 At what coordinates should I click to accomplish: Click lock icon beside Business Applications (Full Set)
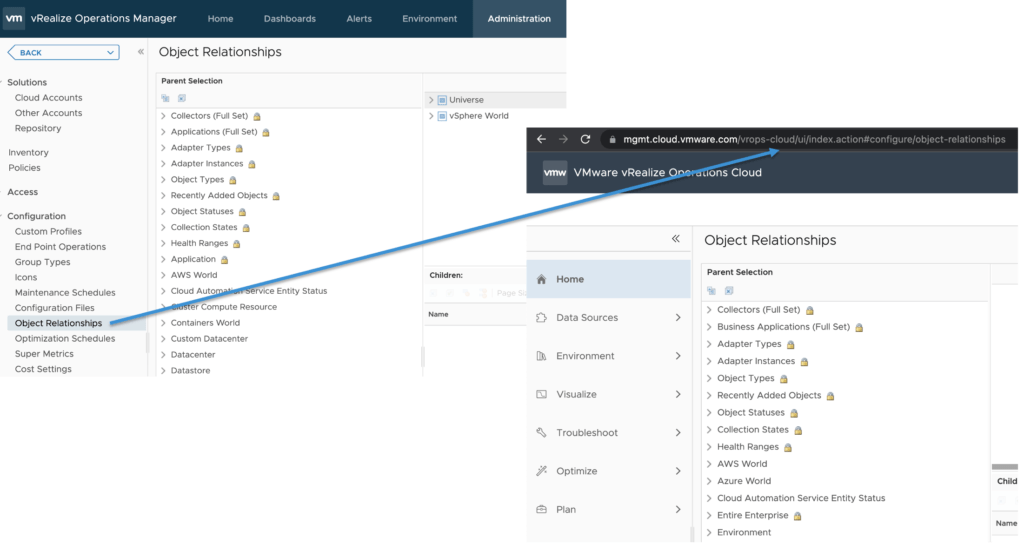pos(859,328)
